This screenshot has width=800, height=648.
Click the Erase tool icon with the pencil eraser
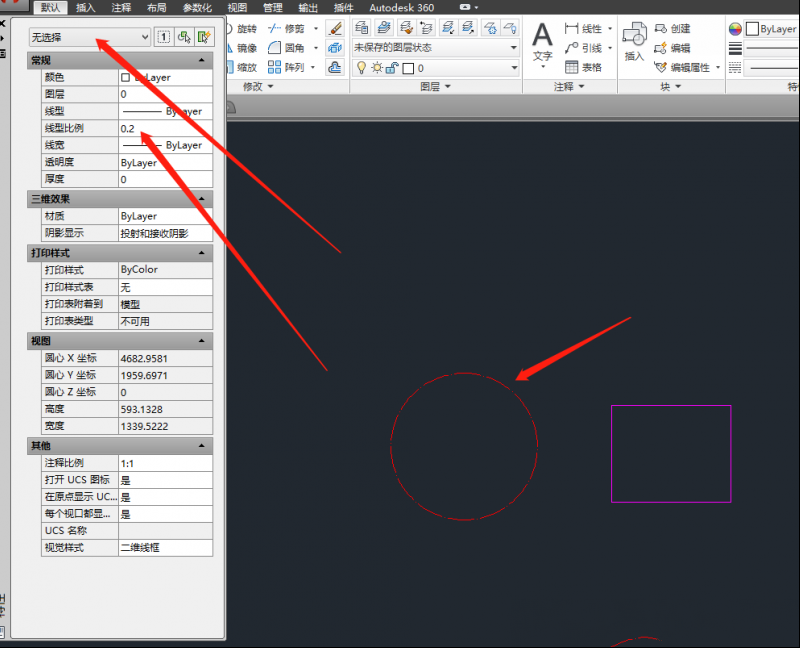coord(335,29)
